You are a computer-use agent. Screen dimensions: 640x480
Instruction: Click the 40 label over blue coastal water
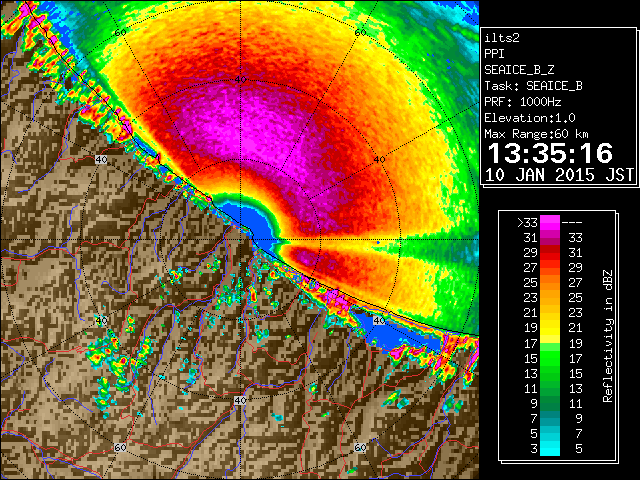click(379, 320)
